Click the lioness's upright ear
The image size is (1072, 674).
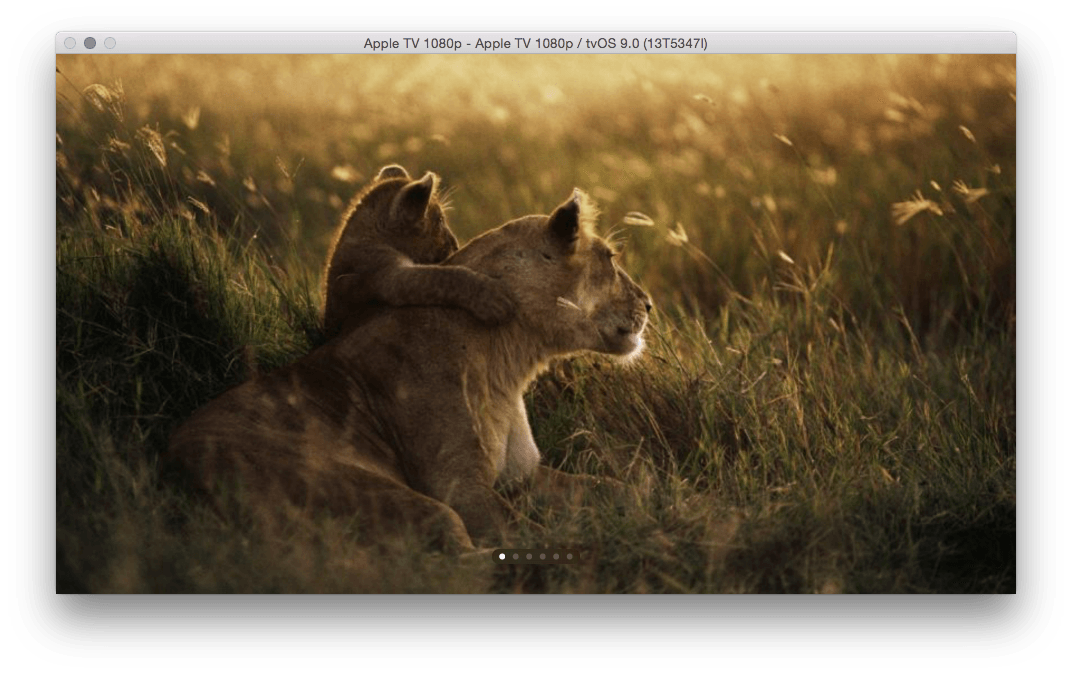pyautogui.click(x=567, y=220)
